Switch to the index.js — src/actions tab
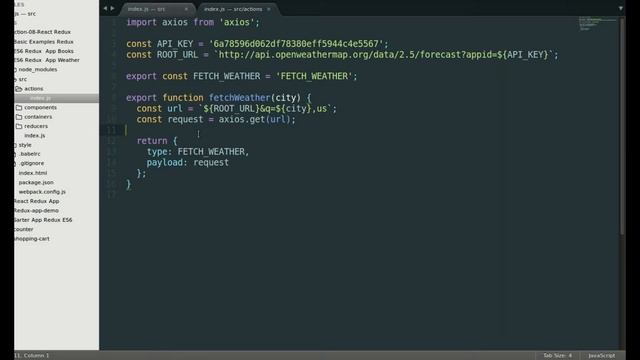Image resolution: width=640 pixels, height=360 pixels. [233, 9]
